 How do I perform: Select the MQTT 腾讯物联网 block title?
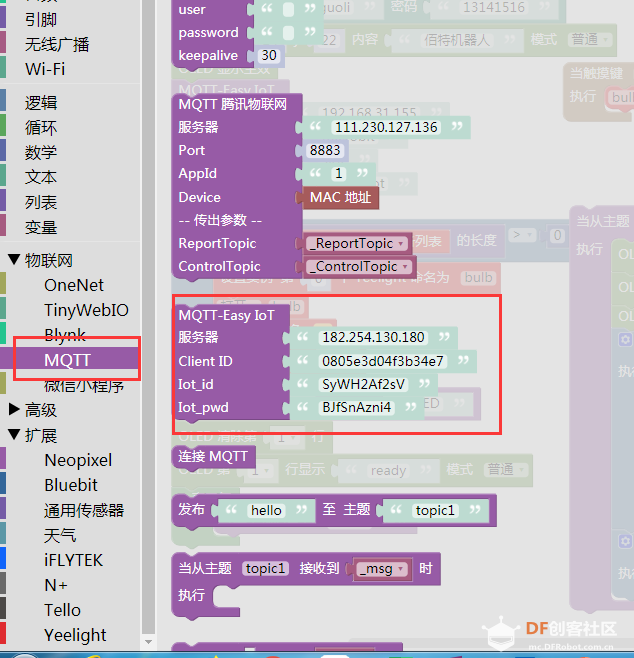(233, 104)
